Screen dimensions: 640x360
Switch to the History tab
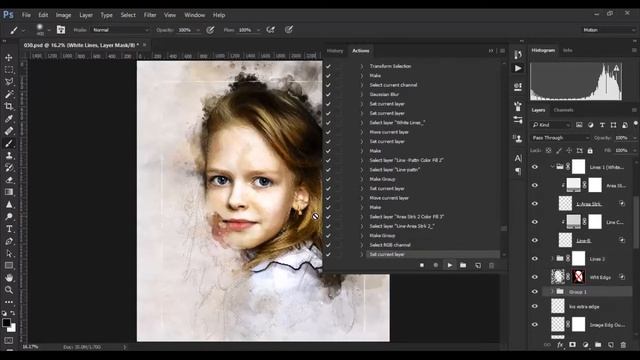(335, 51)
